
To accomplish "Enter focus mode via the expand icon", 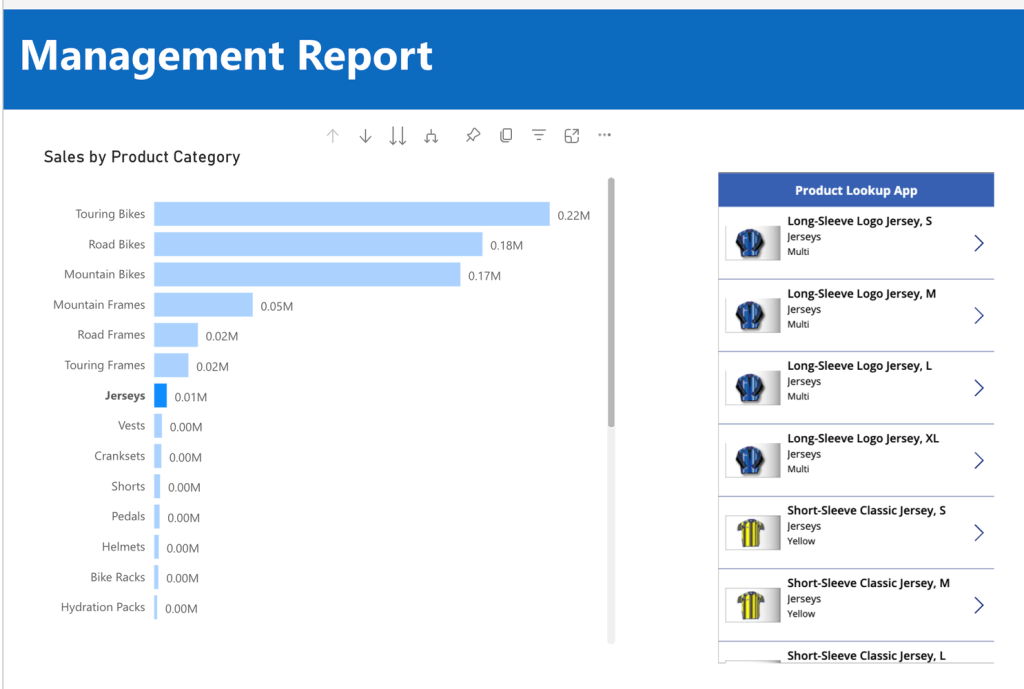I will [571, 135].
